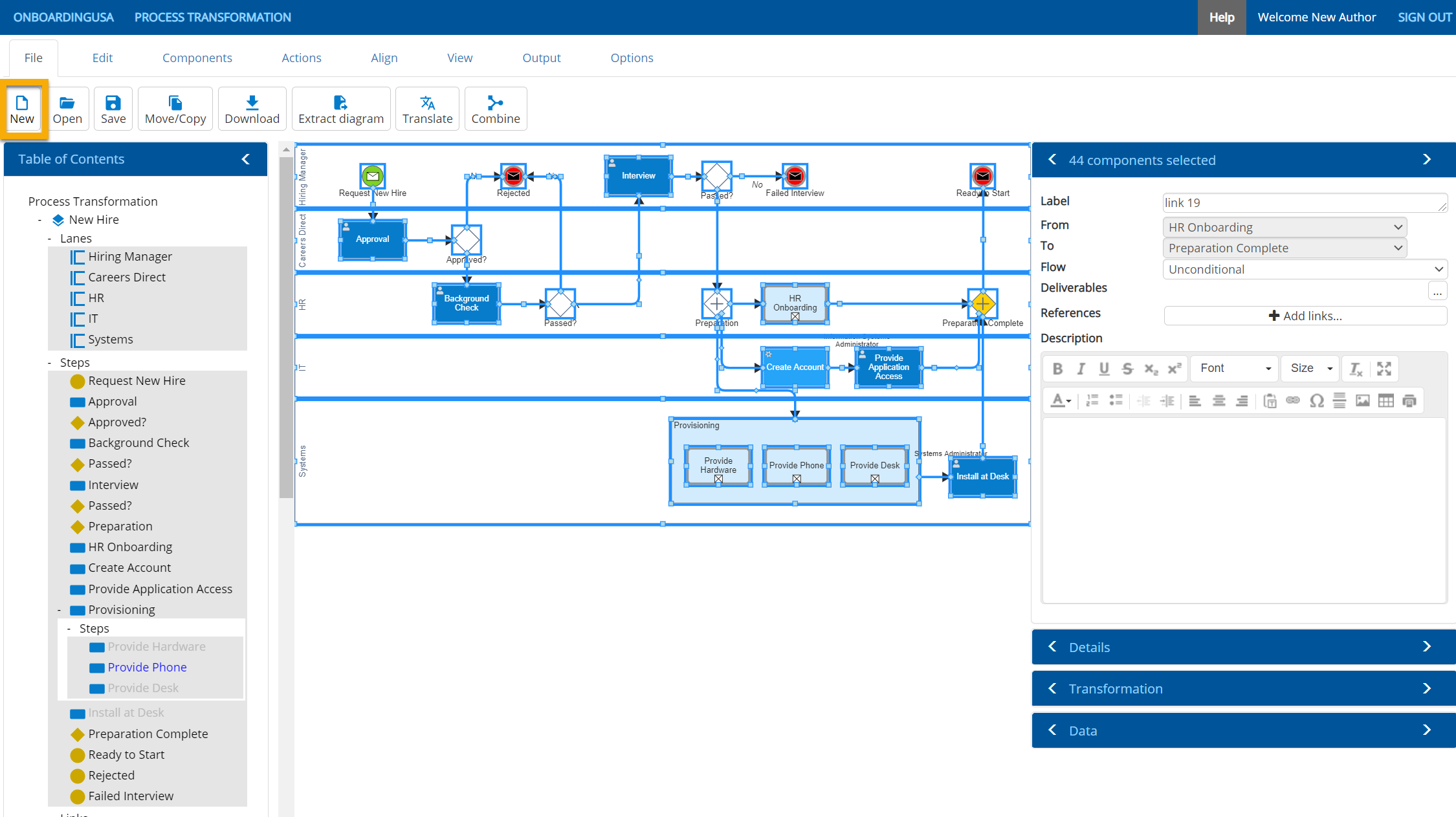The height and width of the screenshot is (817, 1456).
Task: Toggle bold formatting in Description
Action: click(1057, 369)
